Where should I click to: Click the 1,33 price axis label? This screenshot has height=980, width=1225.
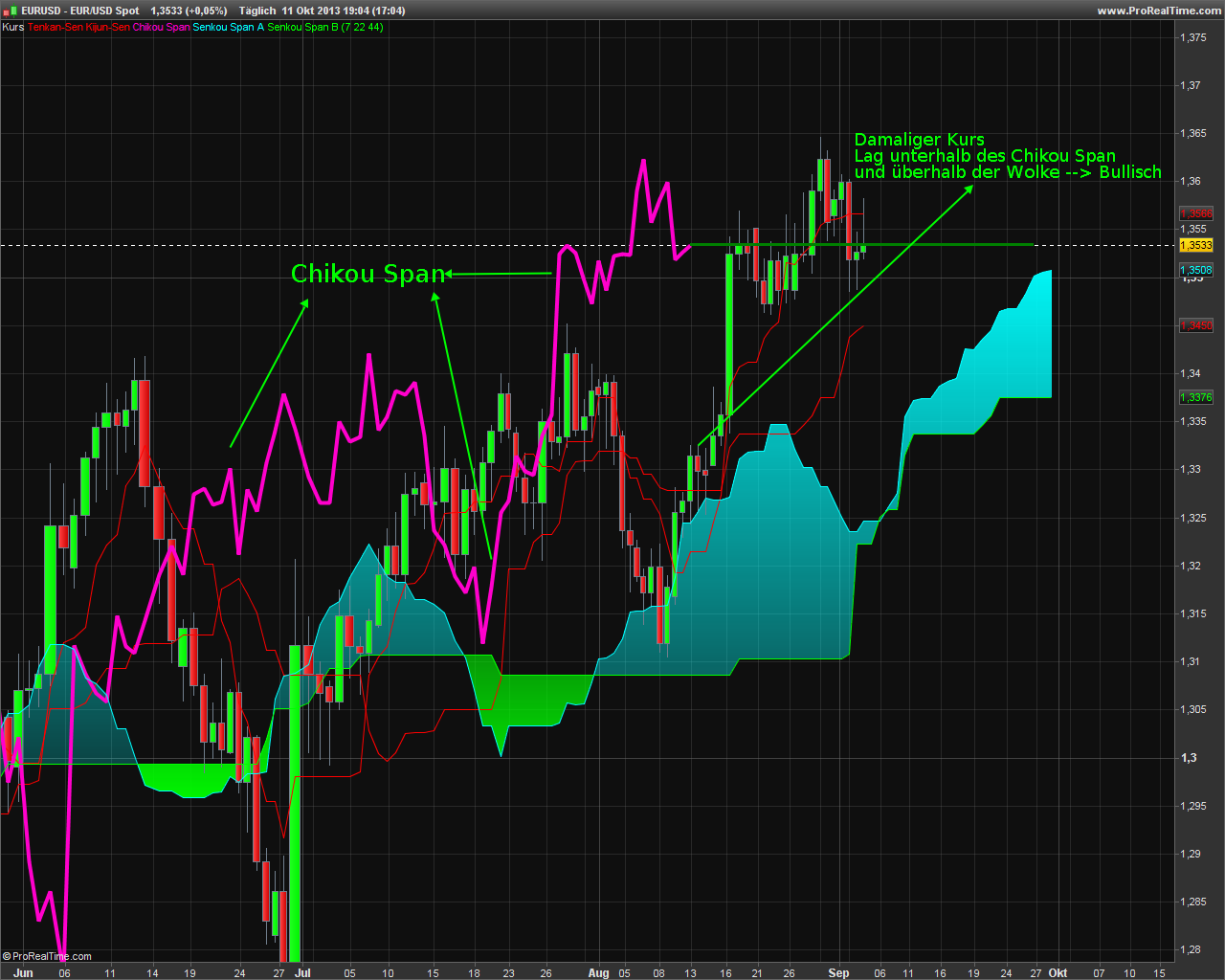(1191, 469)
